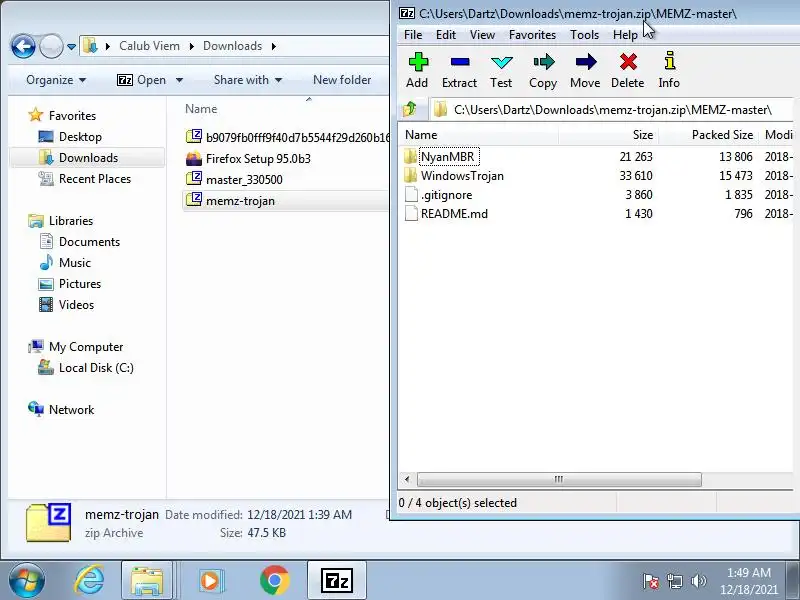Viewport: 800px width, 600px height.
Task: Click the 7z Open button in Explorer
Action: (x=142, y=80)
